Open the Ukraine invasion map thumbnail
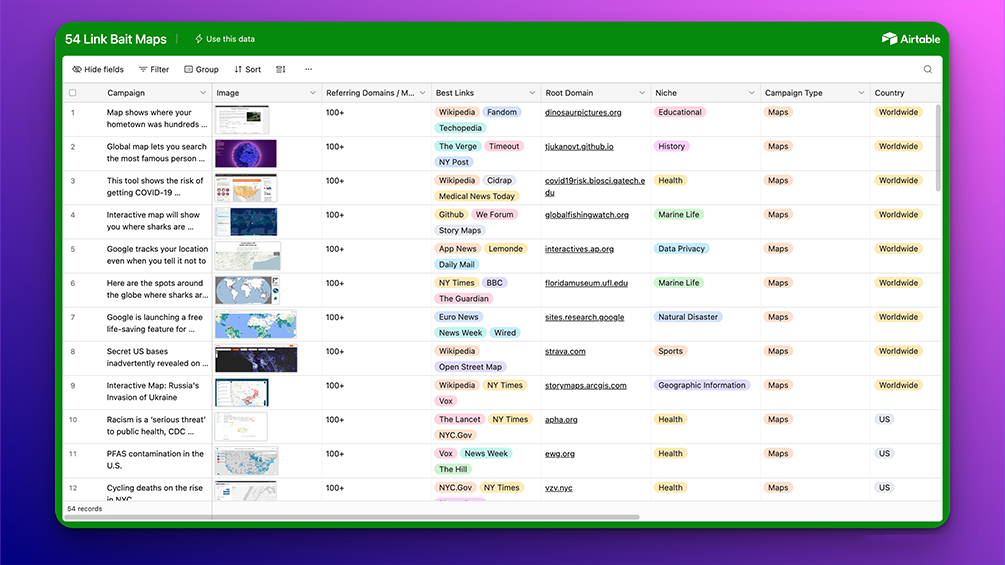 (242, 392)
